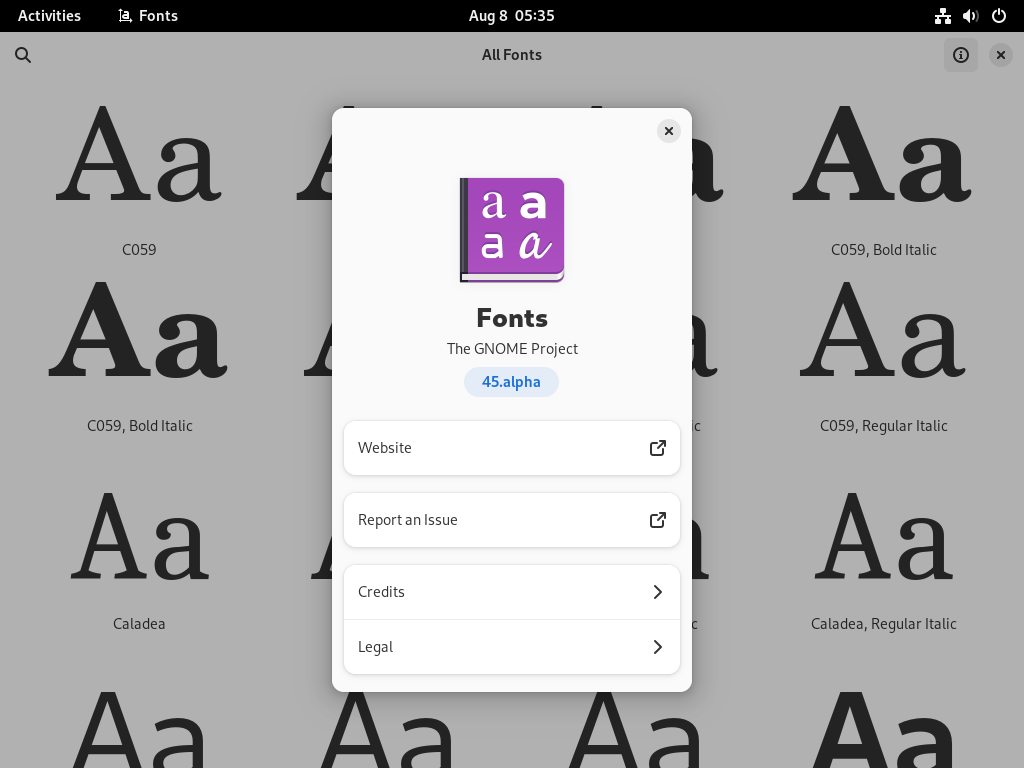Screen dimensions: 1024x768
Task: Click The GNOME Project developer name
Action: coord(512,349)
